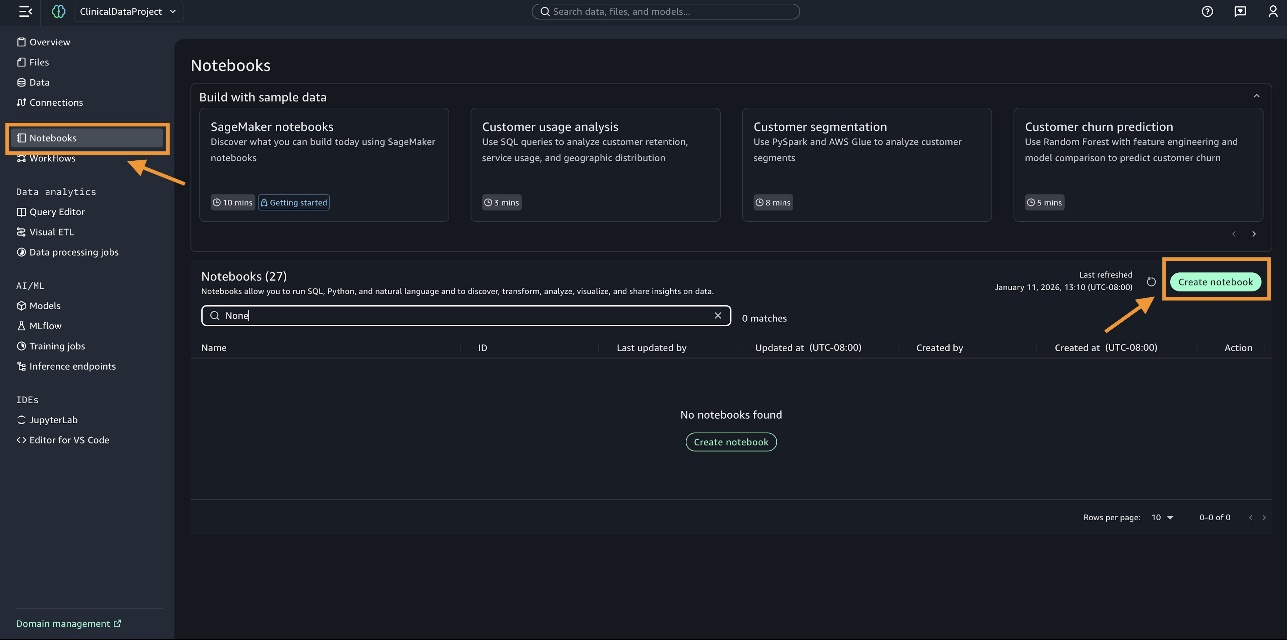Screen dimensions: 1287x640
Task: Go to the Workflows page
Action: (x=52, y=159)
